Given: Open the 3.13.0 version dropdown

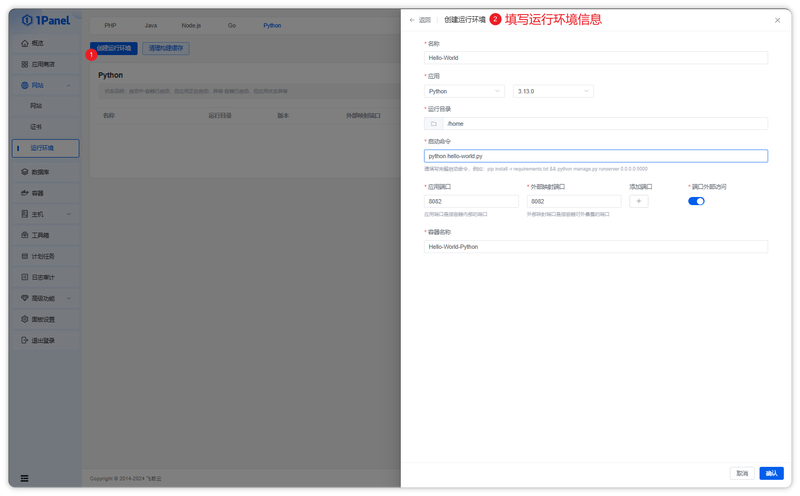Looking at the screenshot, I should pyautogui.click(x=553, y=91).
